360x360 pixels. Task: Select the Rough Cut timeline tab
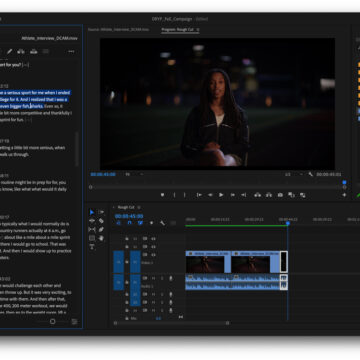click(126, 207)
